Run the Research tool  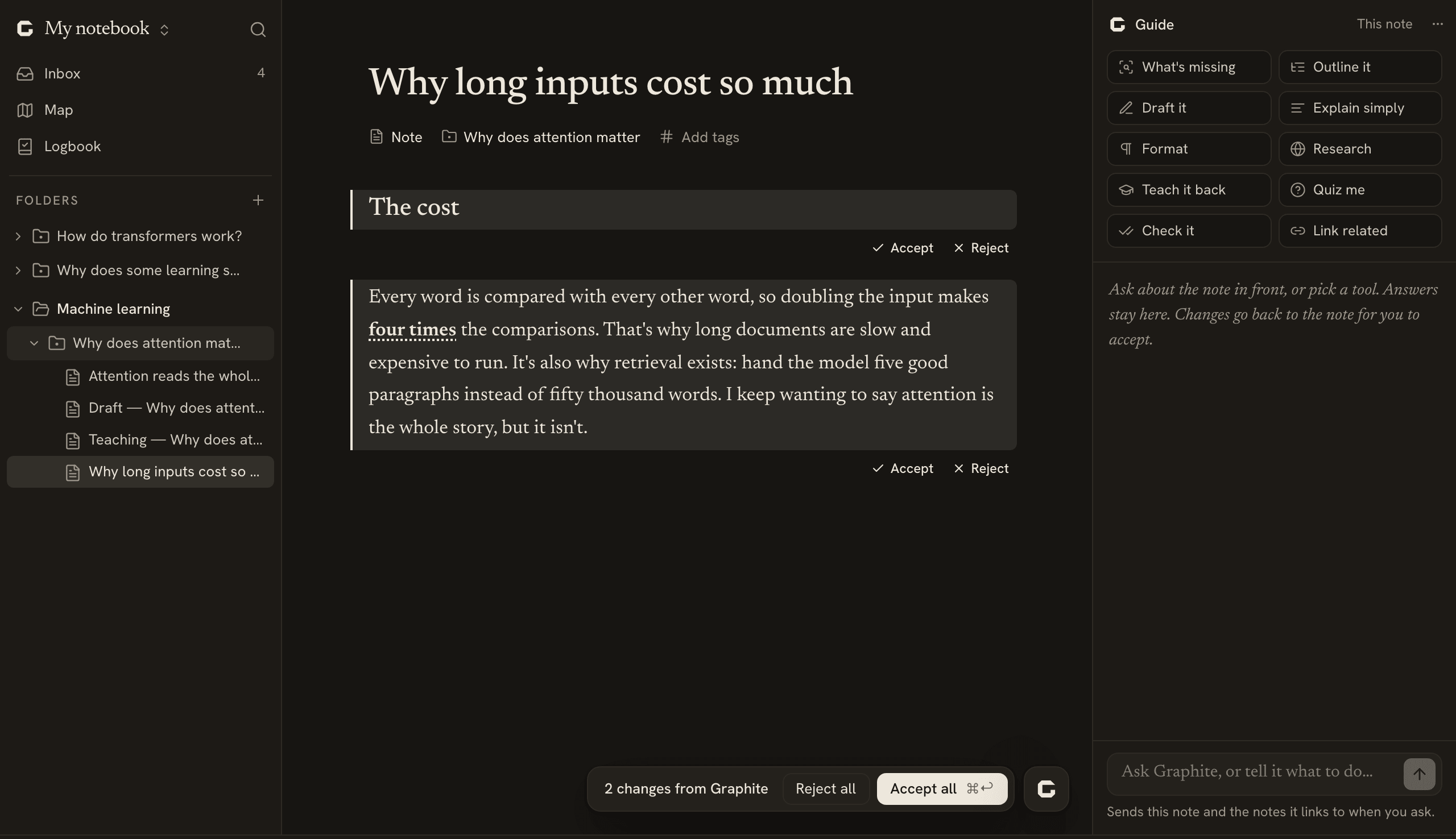pyautogui.click(x=1360, y=149)
